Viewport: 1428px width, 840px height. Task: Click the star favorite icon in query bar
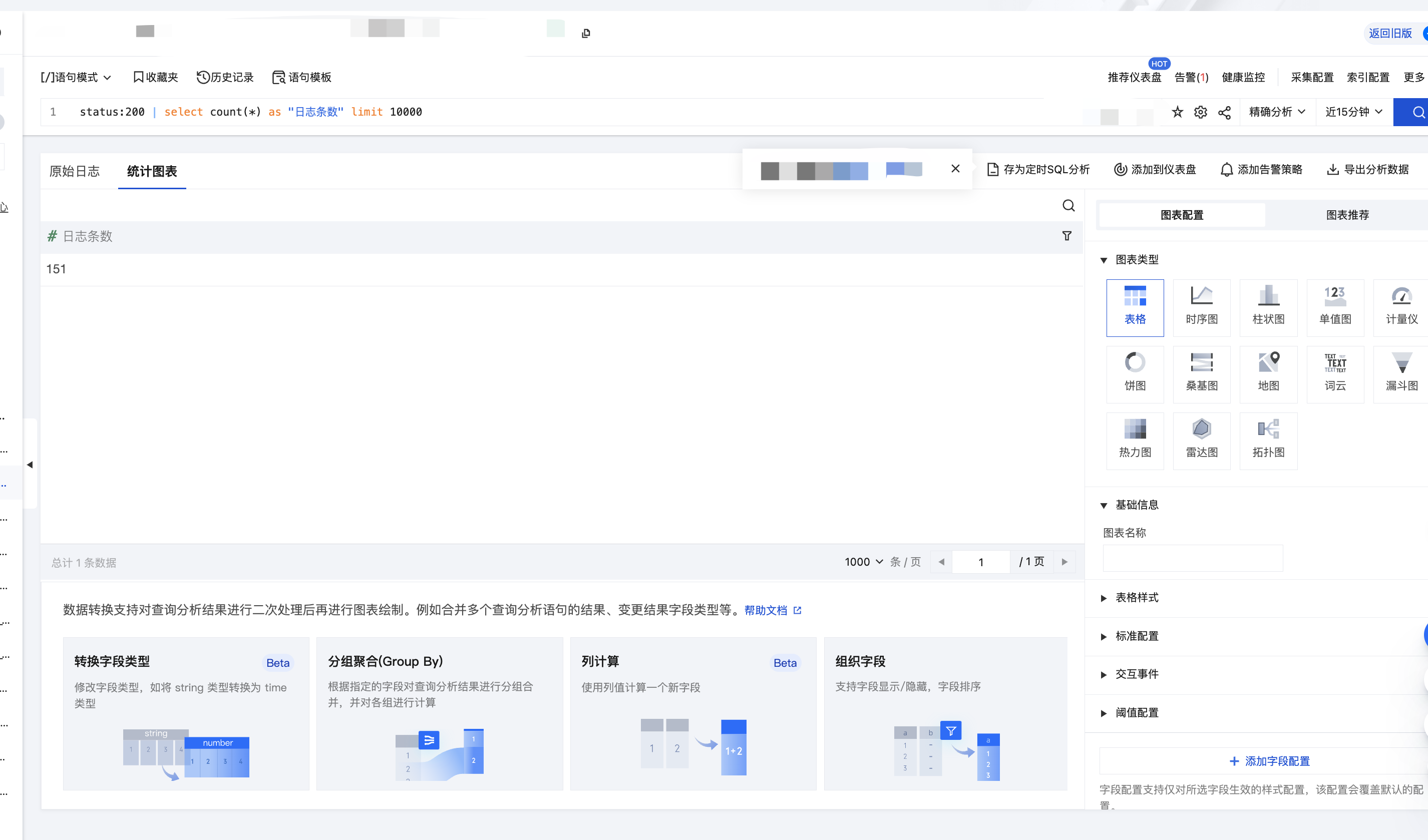(x=1177, y=112)
